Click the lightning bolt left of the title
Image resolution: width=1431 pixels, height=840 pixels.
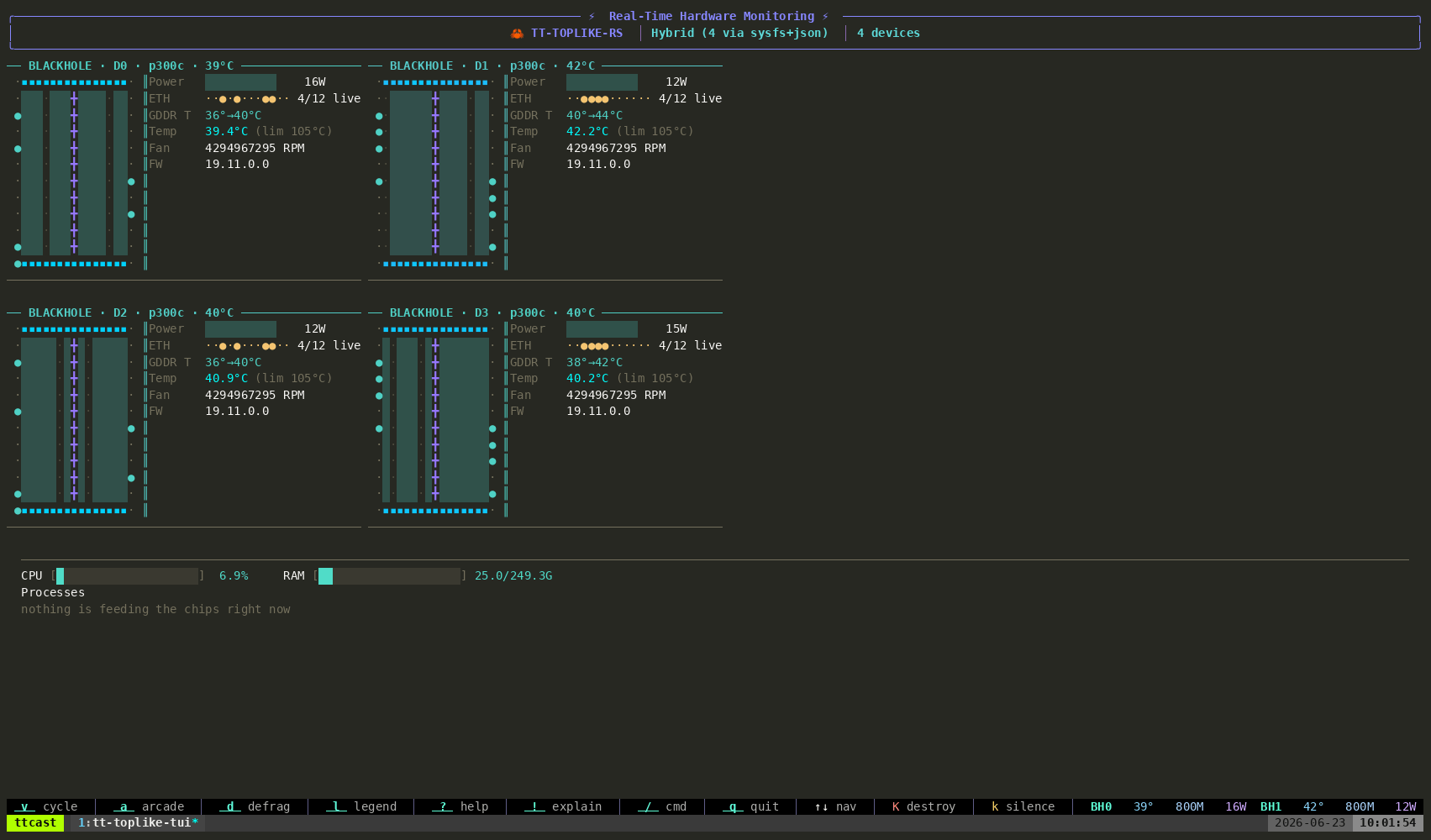[x=592, y=17]
